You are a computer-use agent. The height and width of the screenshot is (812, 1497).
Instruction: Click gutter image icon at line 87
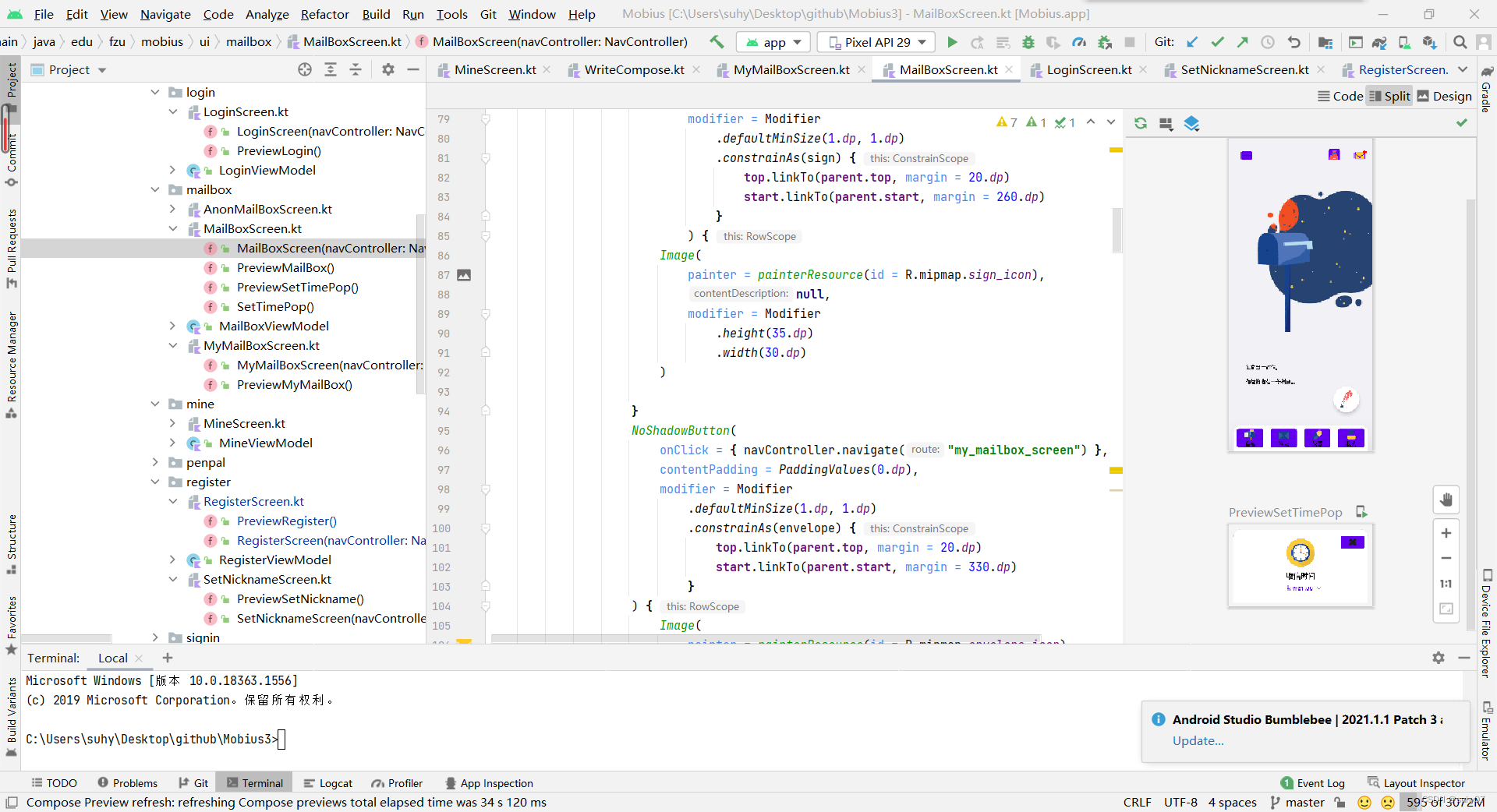464,275
